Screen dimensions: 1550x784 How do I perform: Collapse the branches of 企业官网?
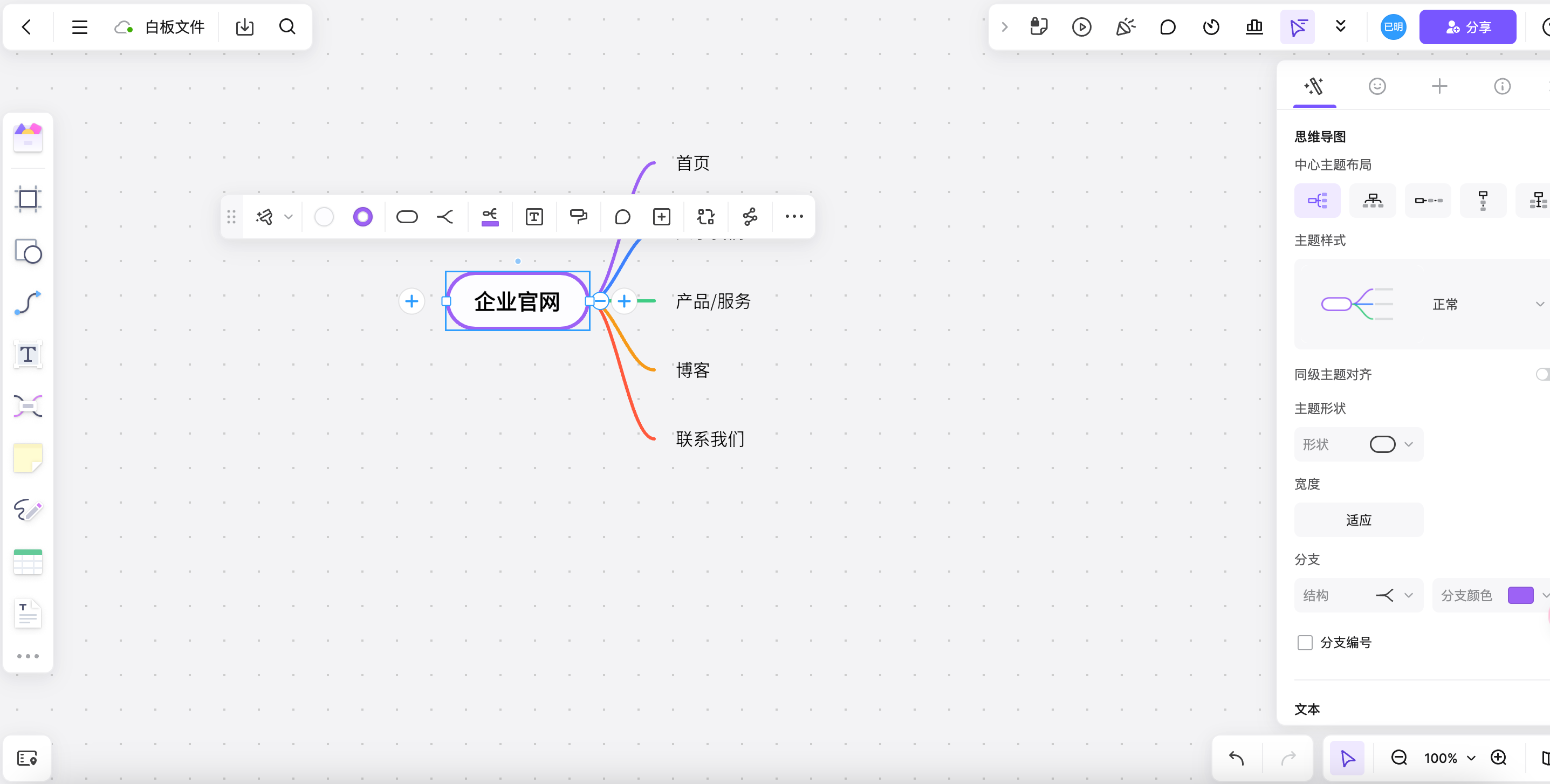point(600,301)
